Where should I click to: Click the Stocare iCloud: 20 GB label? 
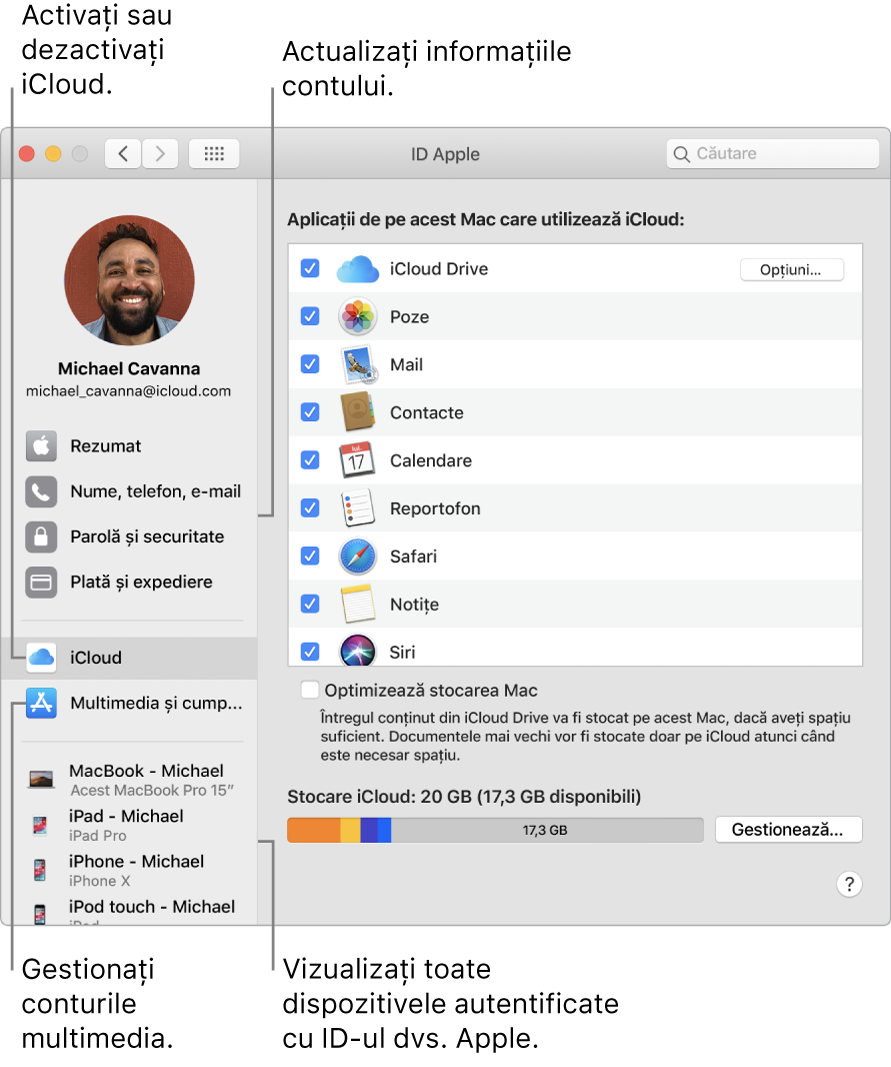point(464,797)
